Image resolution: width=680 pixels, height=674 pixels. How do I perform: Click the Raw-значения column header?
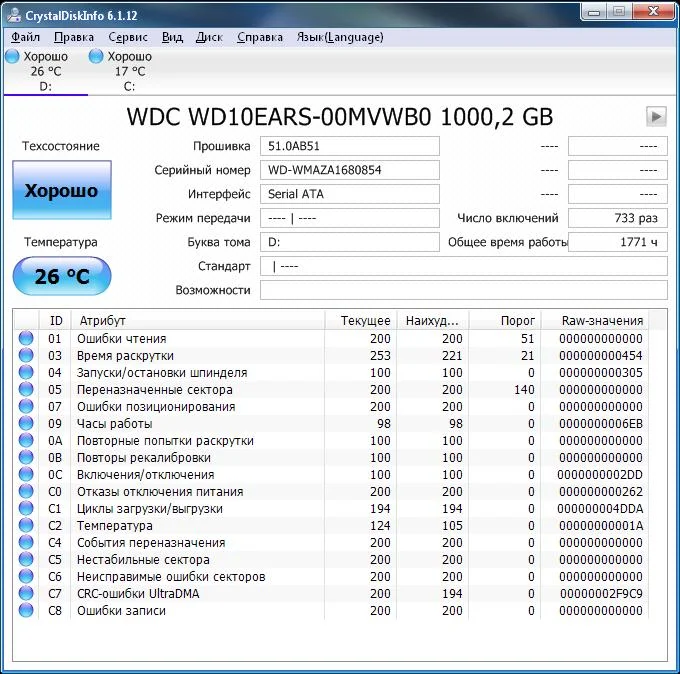602,321
